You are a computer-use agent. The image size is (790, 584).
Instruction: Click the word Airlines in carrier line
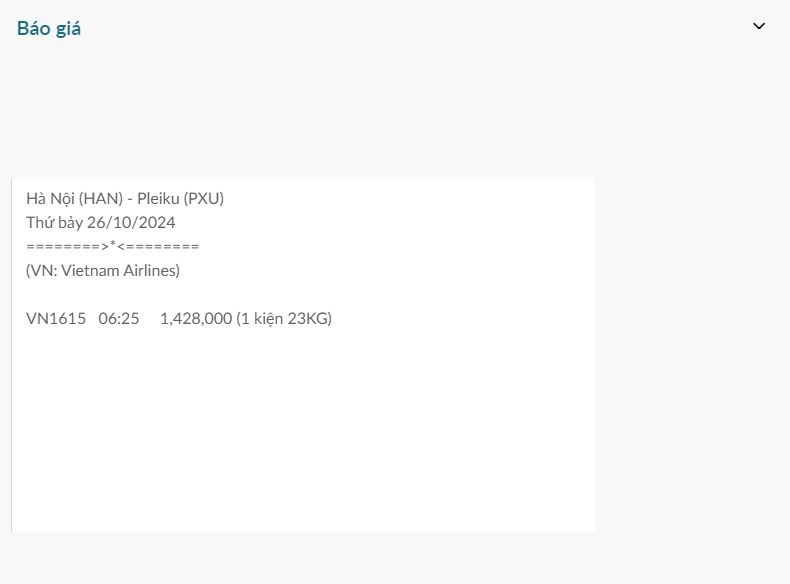[151, 270]
